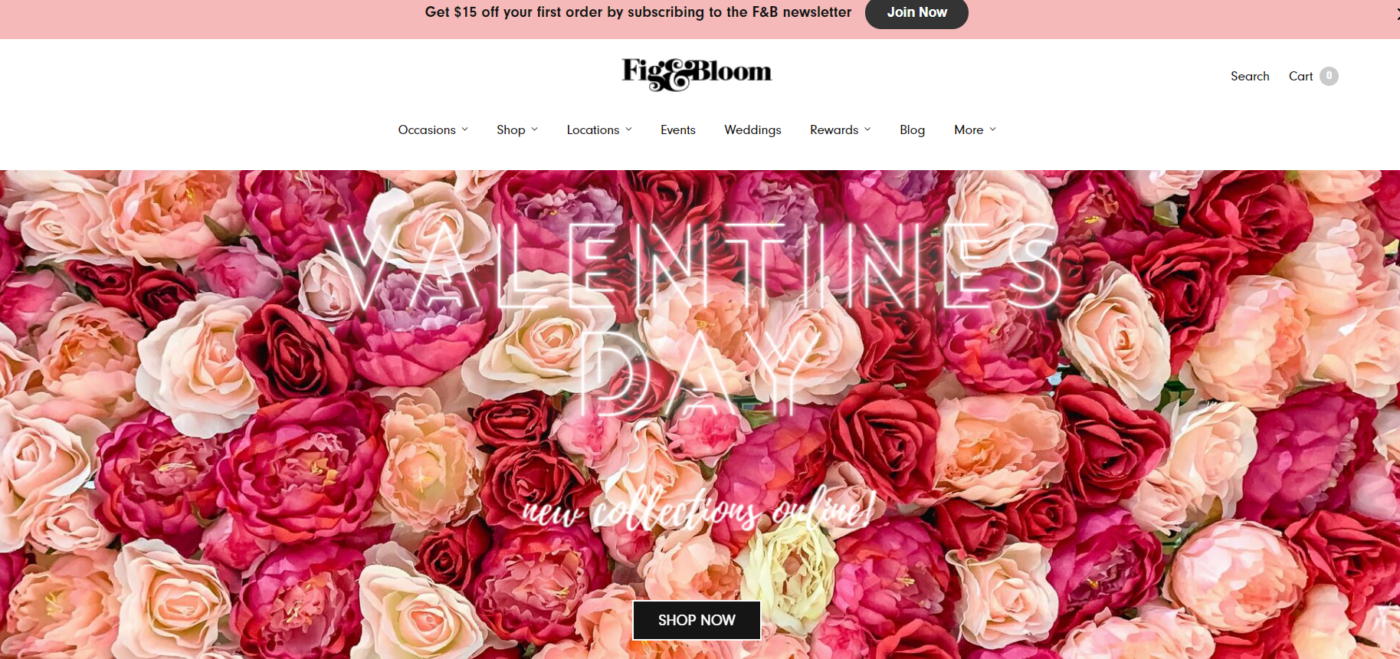Open Search in the header
Image resolution: width=1400 pixels, height=659 pixels.
(1250, 76)
